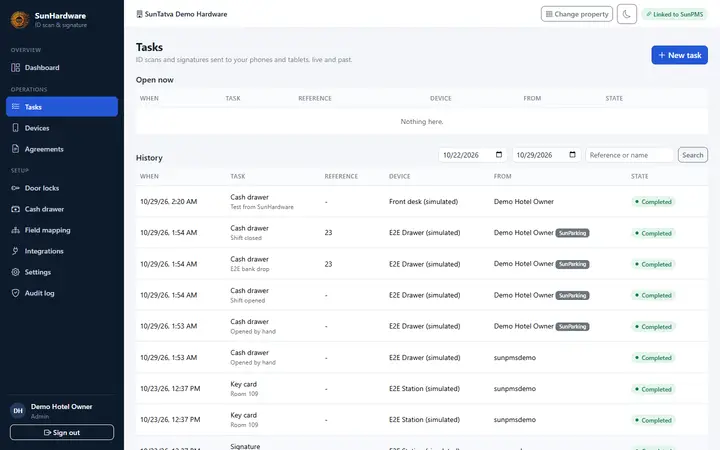Viewport: 720px width, 450px height.
Task: Click Completed status on Shift opened row
Action: pos(653,295)
